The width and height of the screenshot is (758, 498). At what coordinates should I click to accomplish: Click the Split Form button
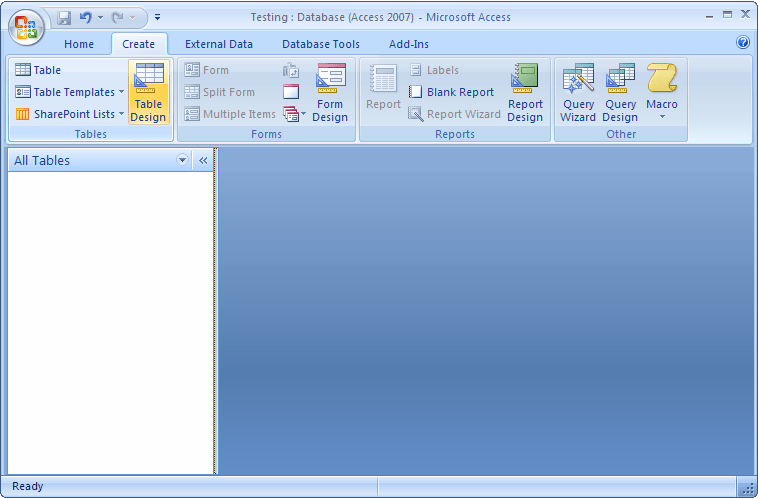[x=219, y=92]
